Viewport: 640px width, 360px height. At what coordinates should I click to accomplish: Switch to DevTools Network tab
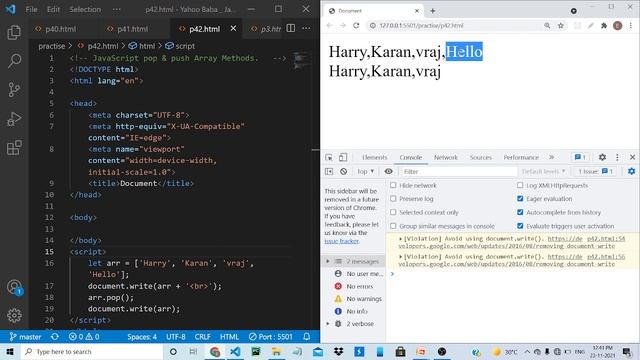(x=446, y=157)
